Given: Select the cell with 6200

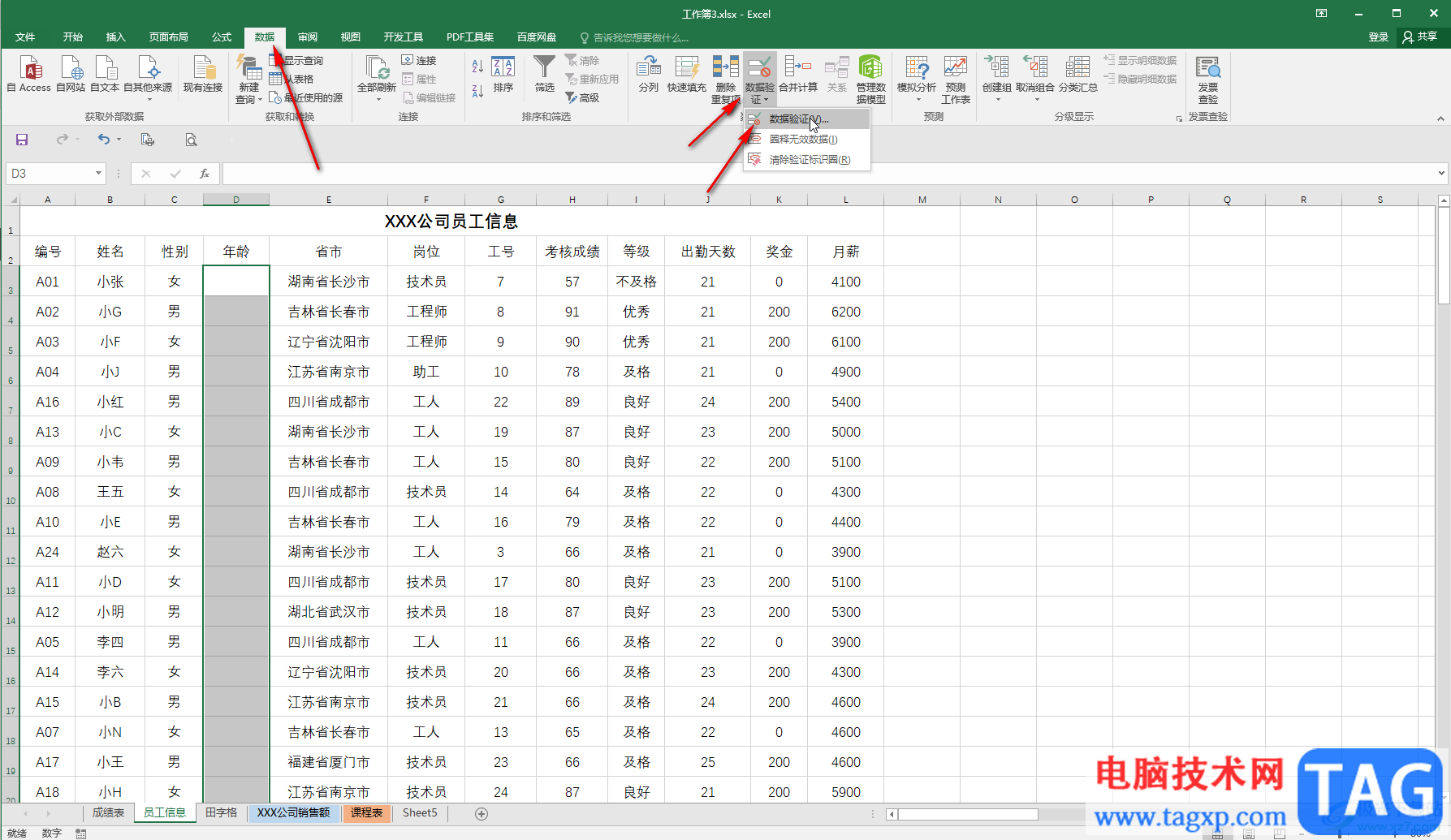Looking at the screenshot, I should (x=846, y=312).
